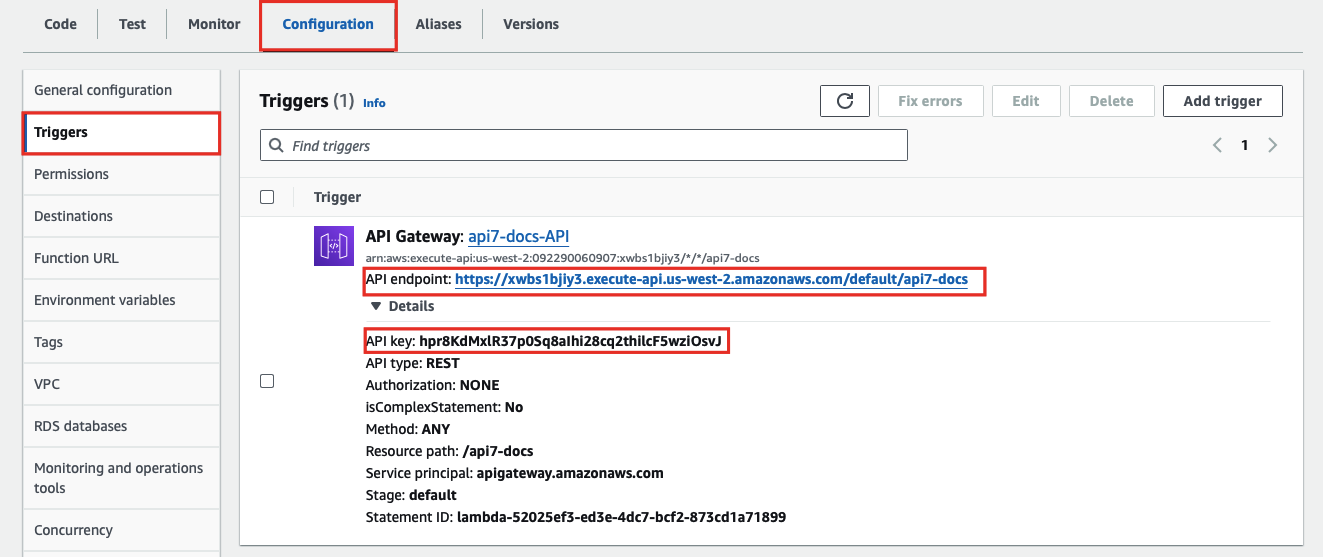Click into the Find triggers search field
Screen dimensions: 1323x557
[584, 145]
